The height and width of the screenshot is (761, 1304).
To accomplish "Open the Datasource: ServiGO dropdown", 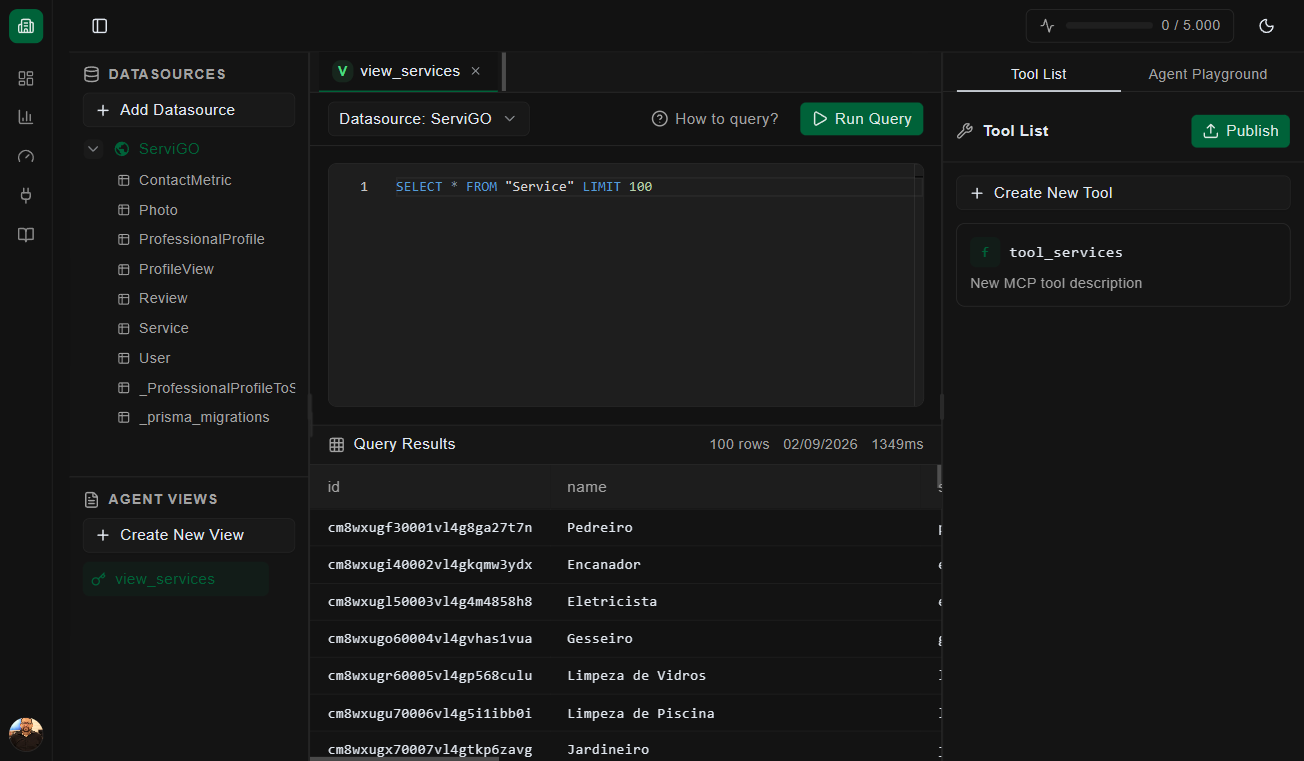I will (428, 119).
